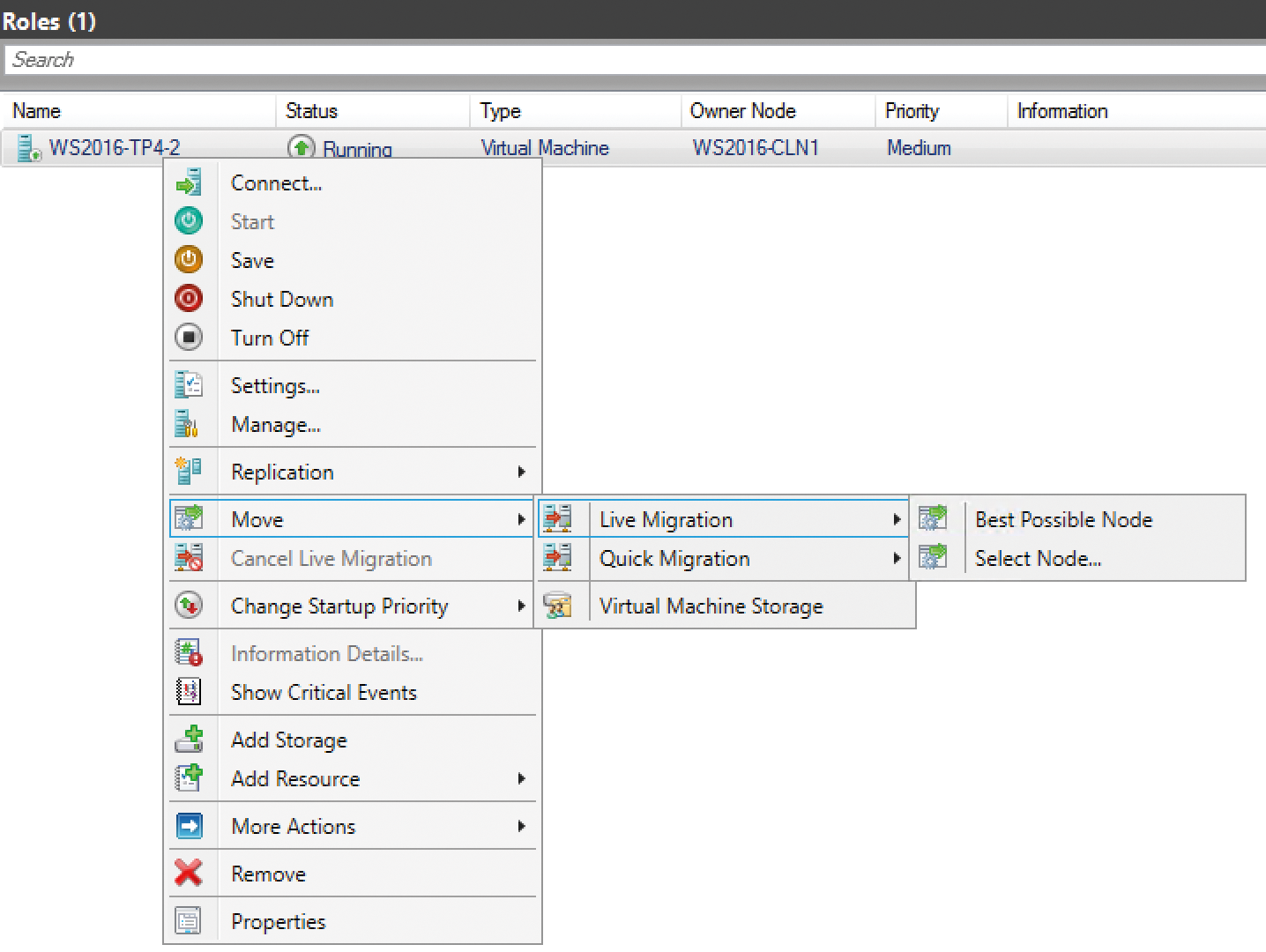
Task: Click the Manage icon
Action: tap(189, 423)
